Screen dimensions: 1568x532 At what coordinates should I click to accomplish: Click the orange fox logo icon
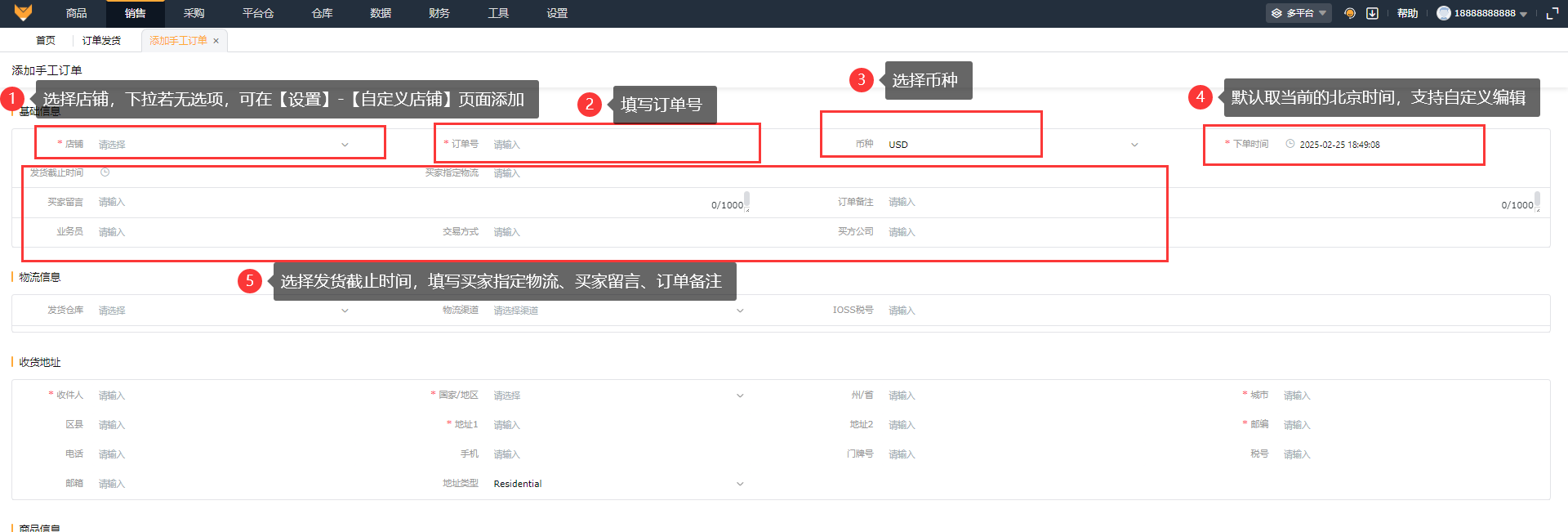pyautogui.click(x=23, y=12)
